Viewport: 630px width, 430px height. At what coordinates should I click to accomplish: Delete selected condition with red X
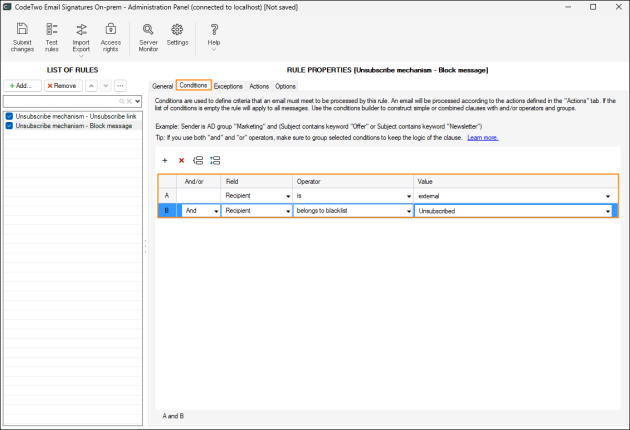click(181, 160)
